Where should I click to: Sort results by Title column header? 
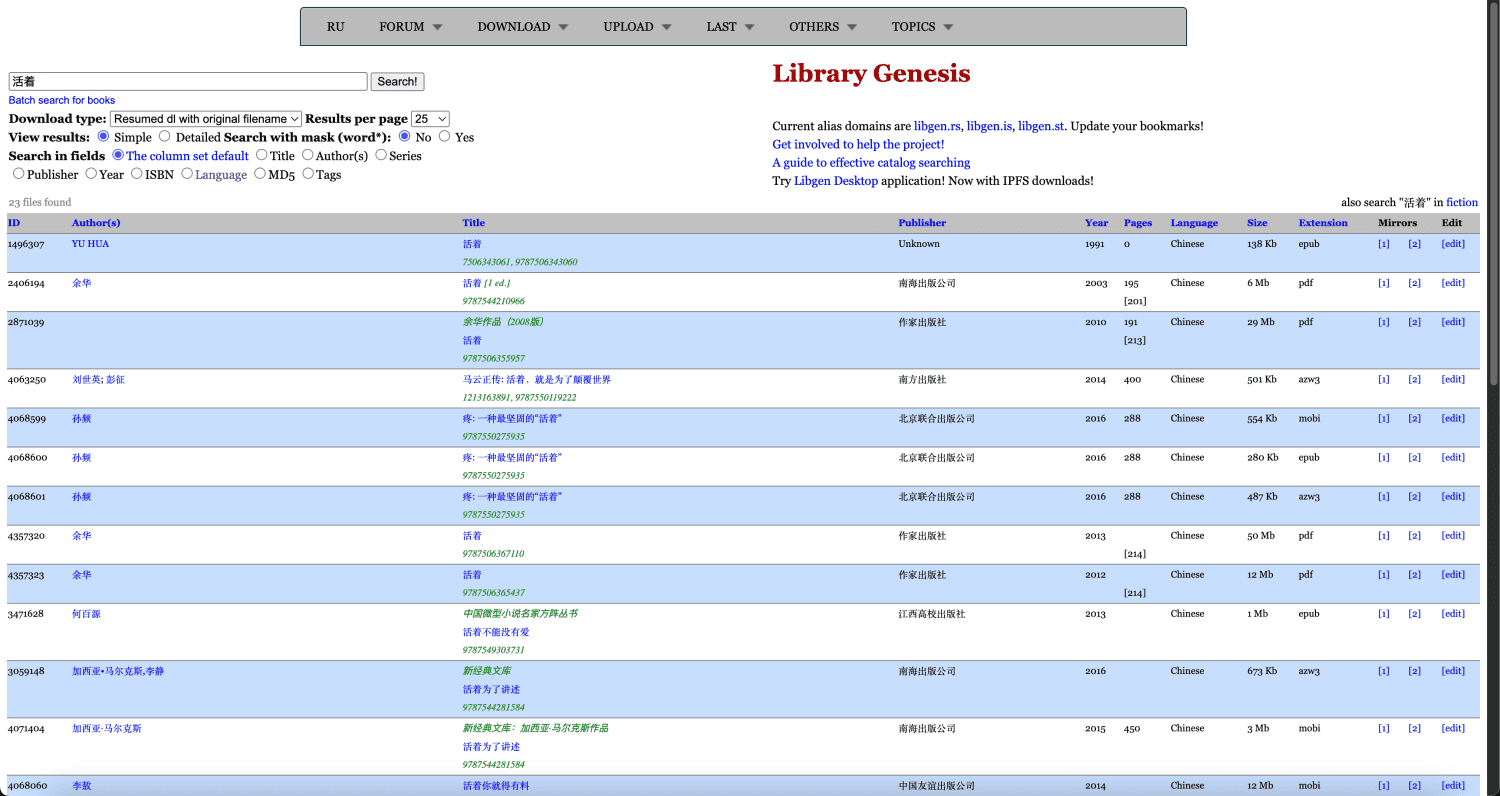point(473,223)
